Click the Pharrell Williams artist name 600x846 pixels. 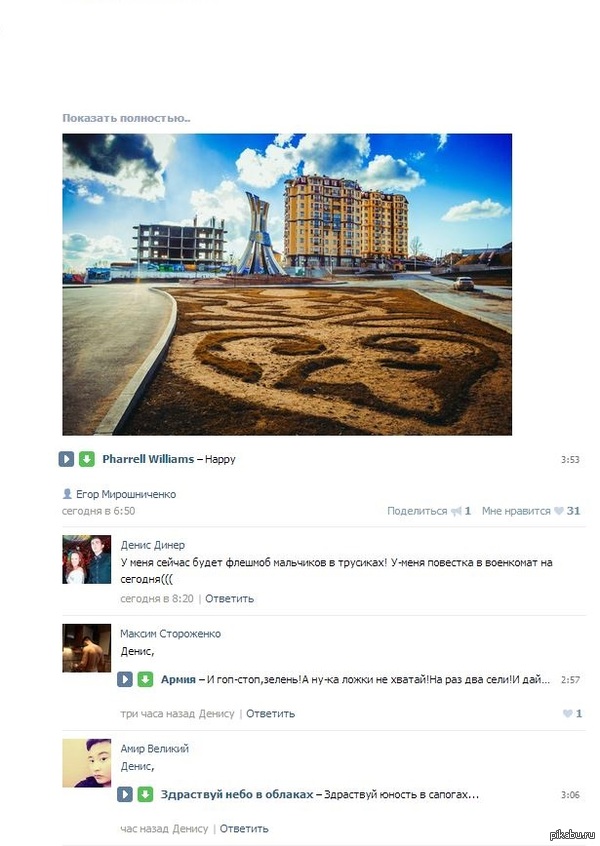(x=148, y=459)
